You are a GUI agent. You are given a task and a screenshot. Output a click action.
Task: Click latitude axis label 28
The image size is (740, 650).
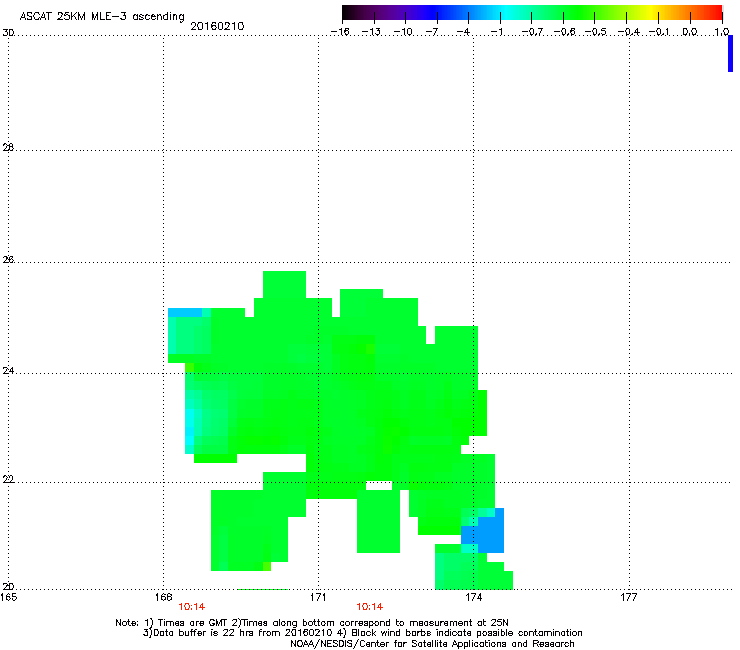(x=8, y=148)
